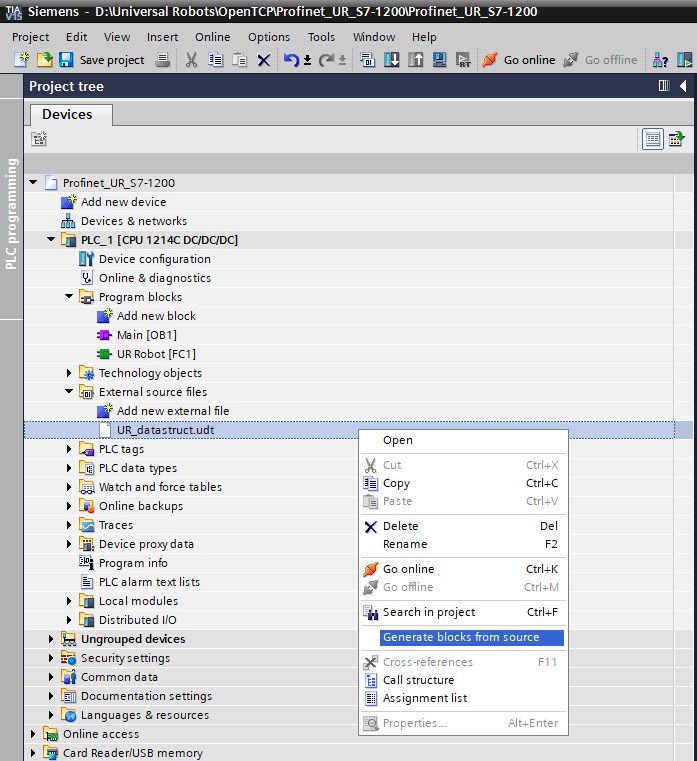
Task: Select UR Robot [FC1] block
Action: click(x=156, y=354)
